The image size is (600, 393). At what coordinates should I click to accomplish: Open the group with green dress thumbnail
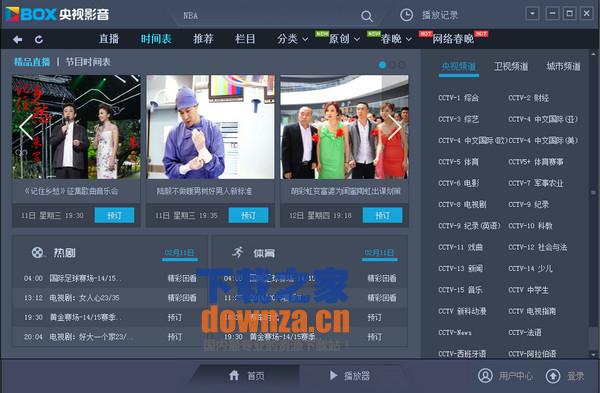(344, 127)
